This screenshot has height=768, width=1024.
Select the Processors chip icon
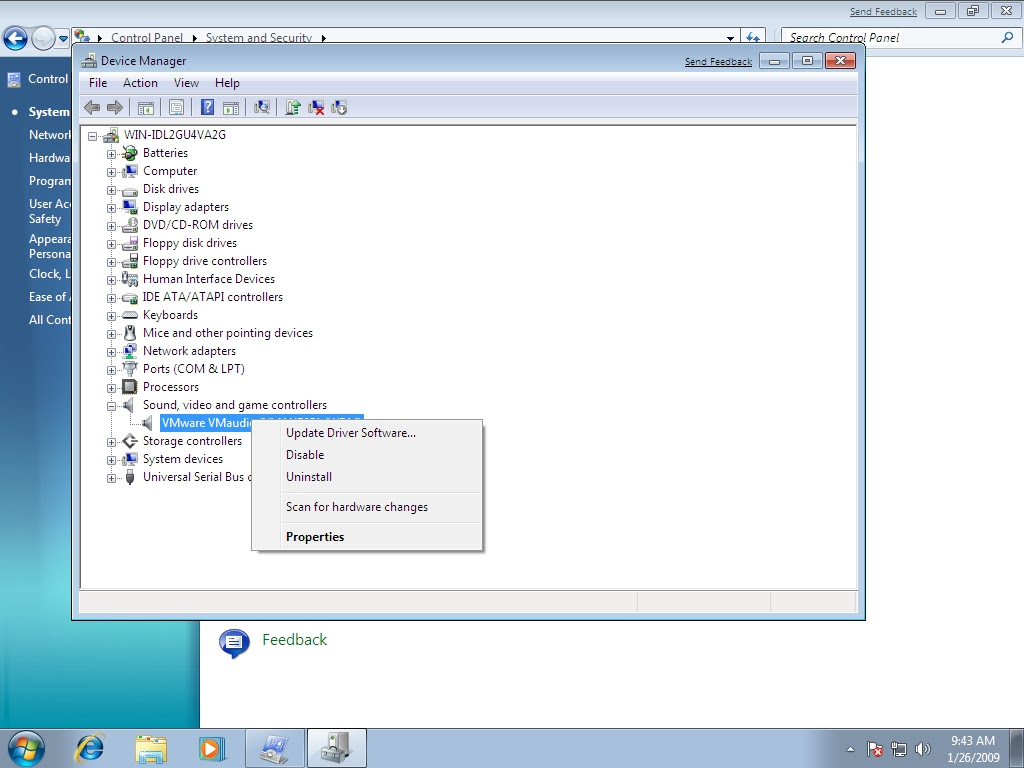pyautogui.click(x=129, y=387)
